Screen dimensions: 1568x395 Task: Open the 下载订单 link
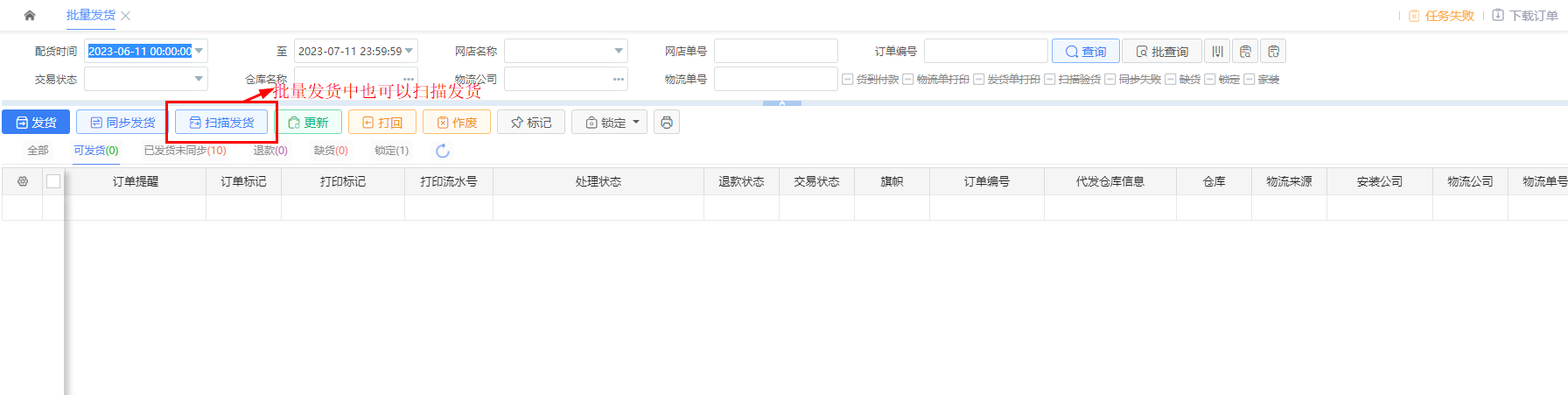(x=1525, y=16)
